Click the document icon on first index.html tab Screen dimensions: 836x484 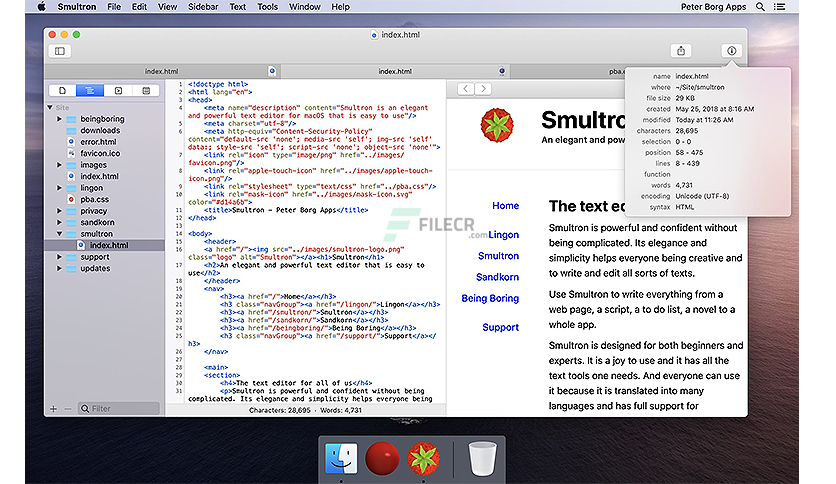coord(272,71)
